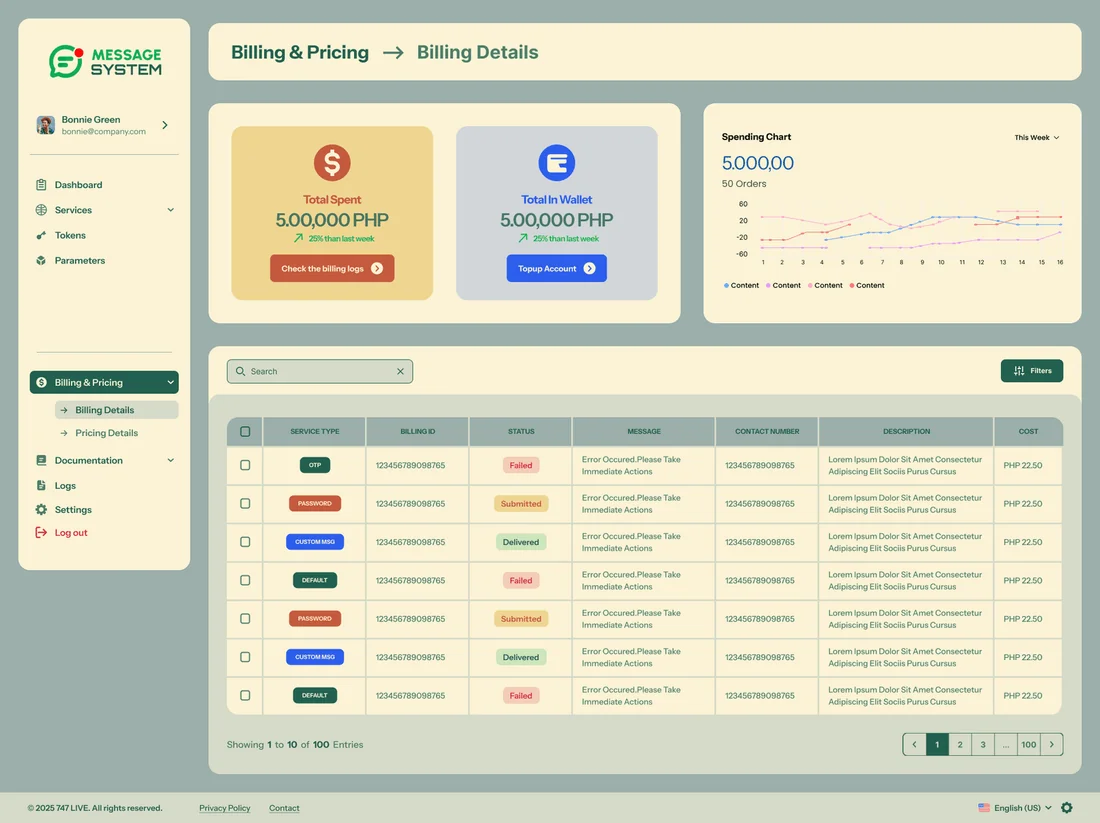Click the blue Content legend dot
This screenshot has height=823, width=1100.
click(x=726, y=286)
